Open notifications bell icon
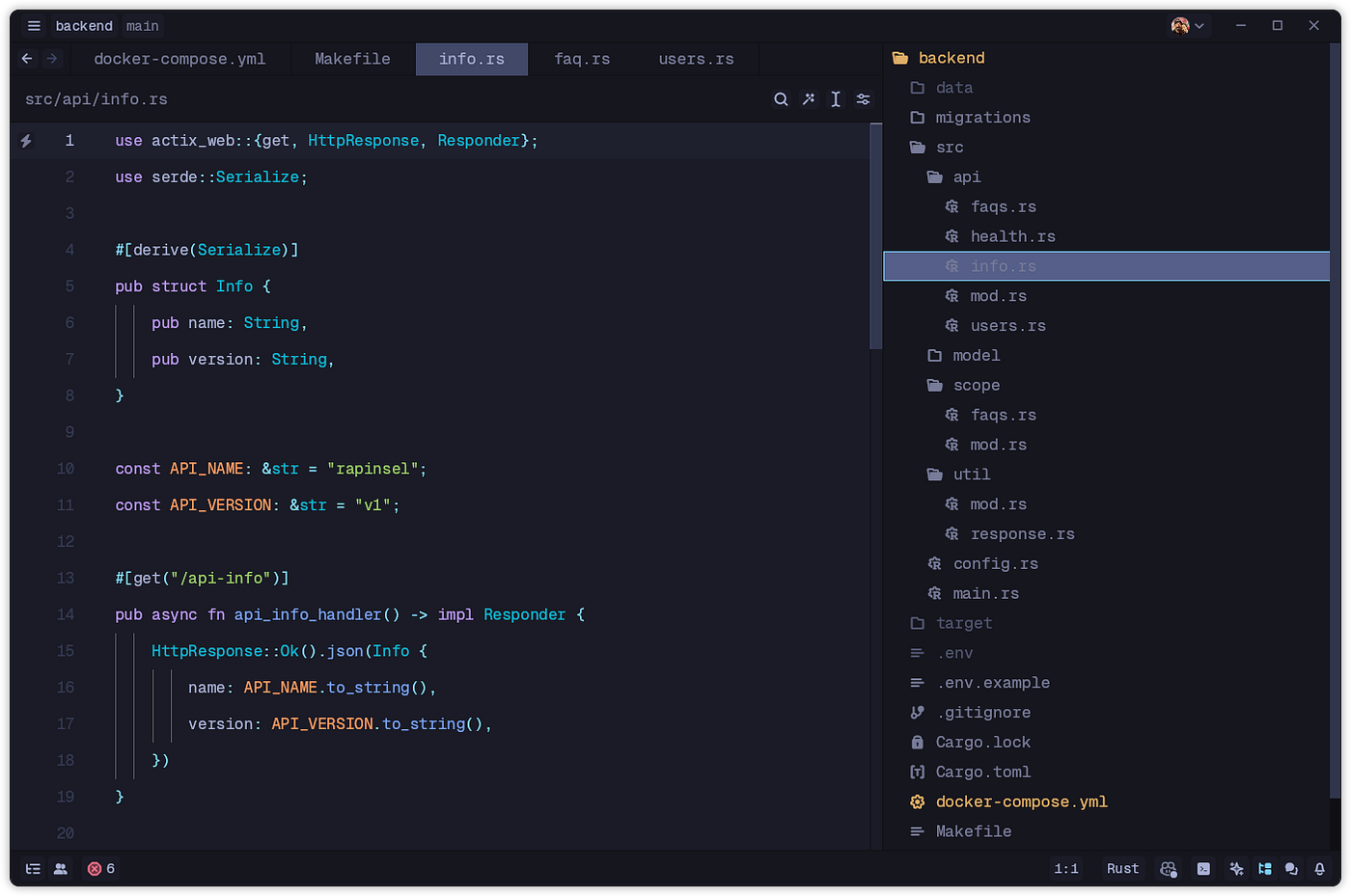Image resolution: width=1351 pixels, height=896 pixels. (x=1319, y=869)
